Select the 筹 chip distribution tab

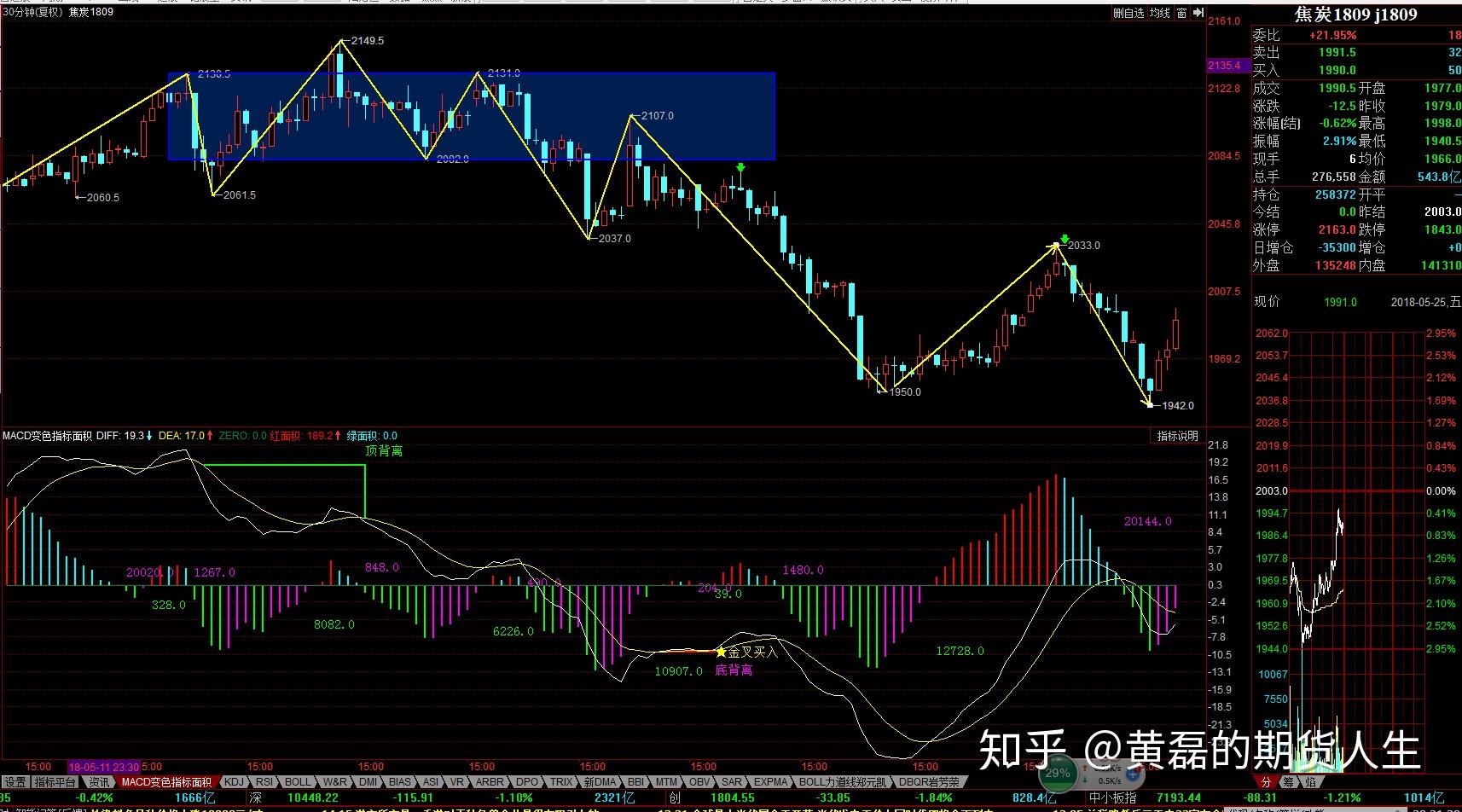click(x=1287, y=781)
